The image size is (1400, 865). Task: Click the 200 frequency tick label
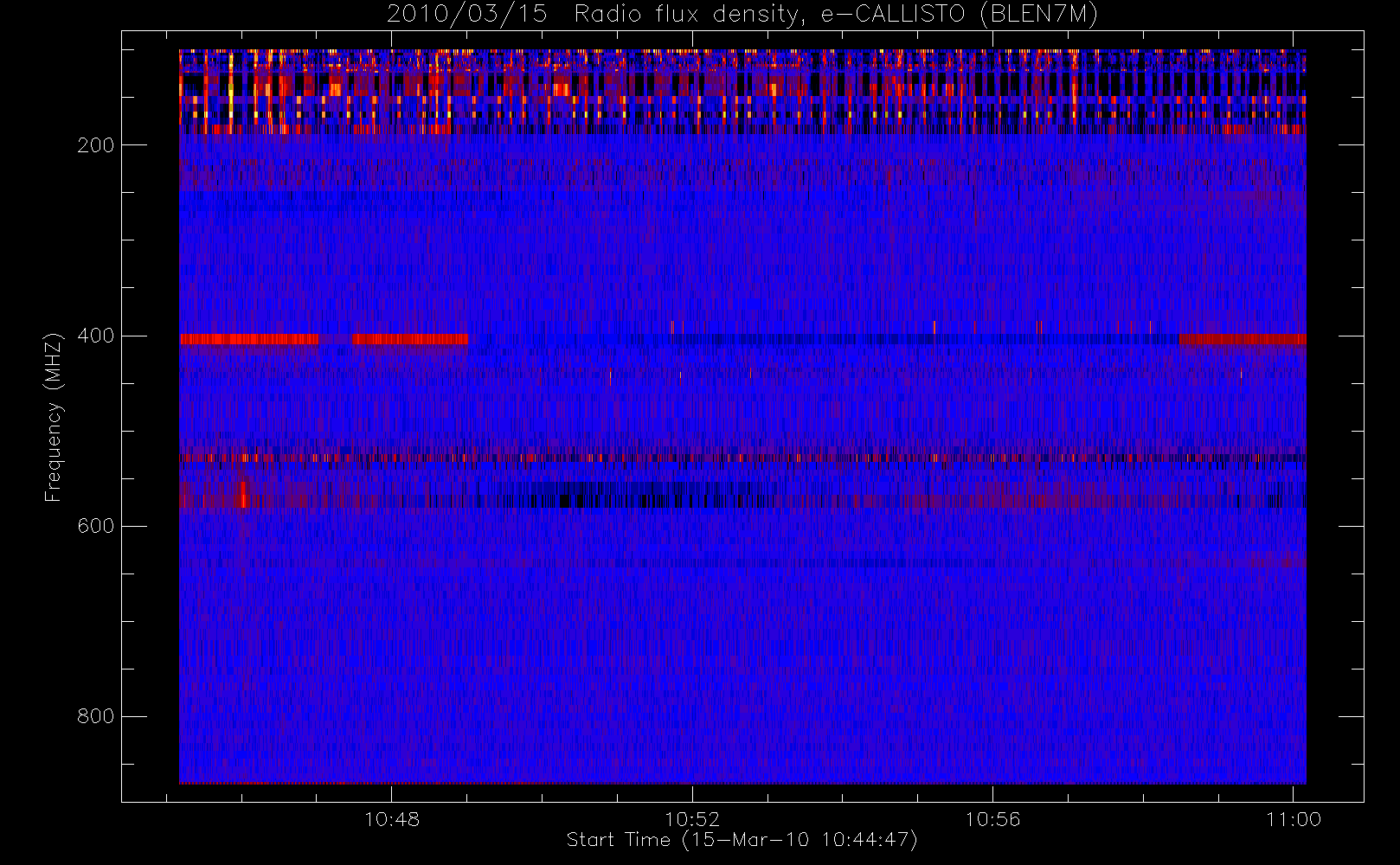click(x=95, y=145)
